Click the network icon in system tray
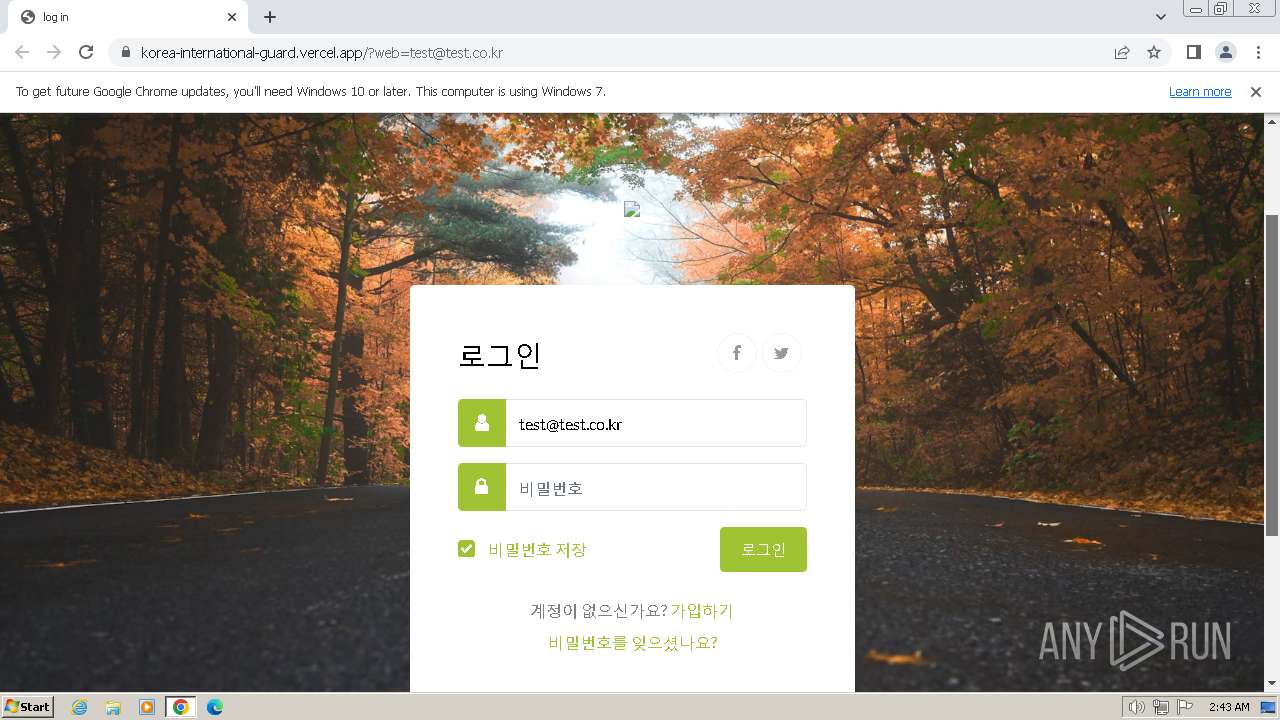 click(x=1161, y=707)
